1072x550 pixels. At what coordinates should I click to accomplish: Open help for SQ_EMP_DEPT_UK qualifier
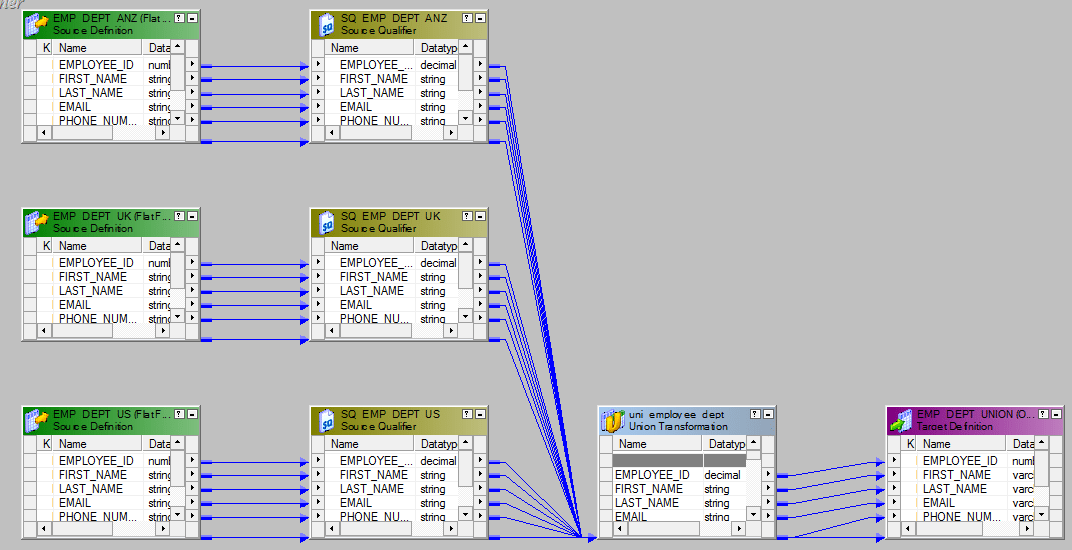pos(467,216)
